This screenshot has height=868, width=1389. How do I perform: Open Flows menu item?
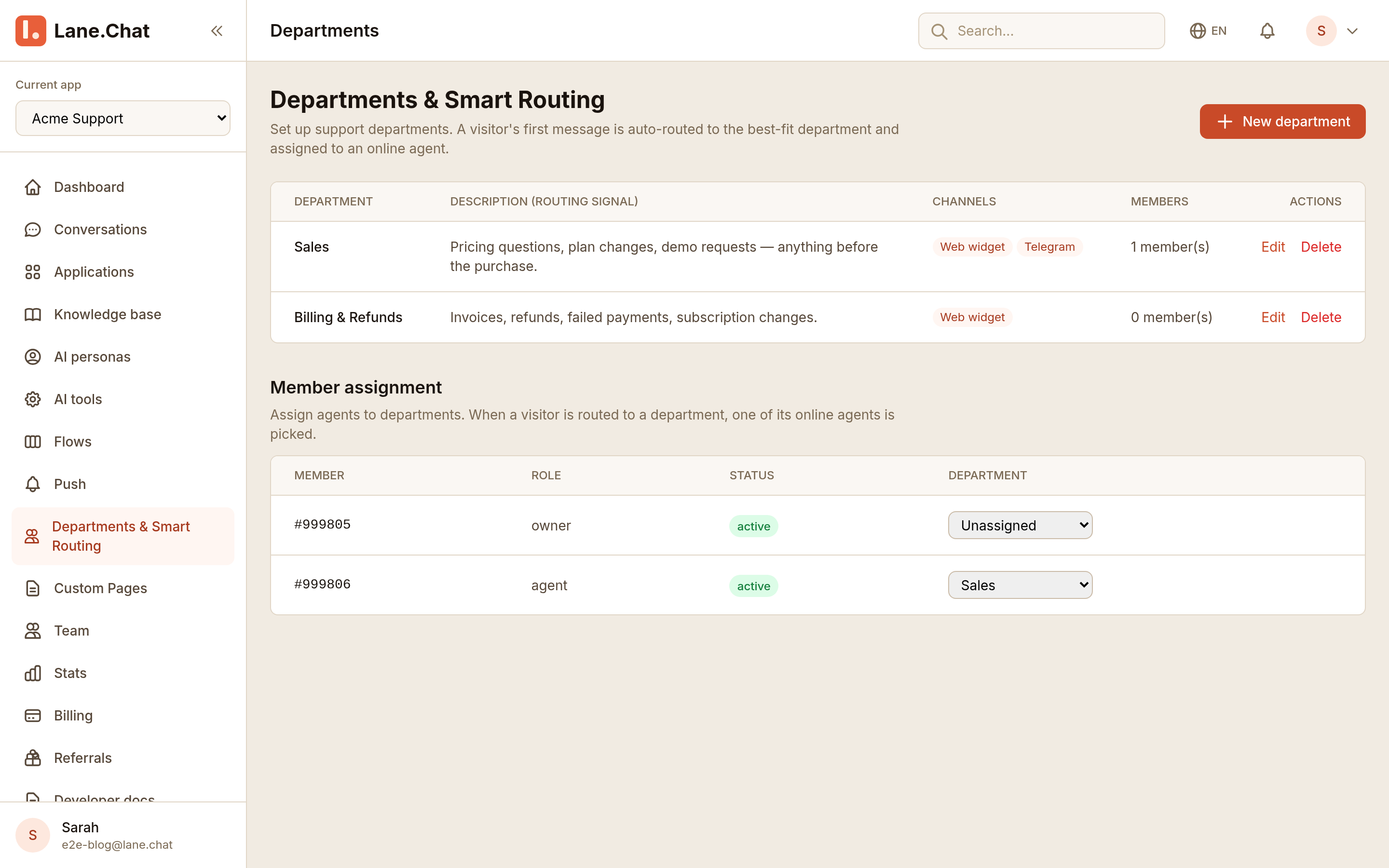tap(123, 442)
